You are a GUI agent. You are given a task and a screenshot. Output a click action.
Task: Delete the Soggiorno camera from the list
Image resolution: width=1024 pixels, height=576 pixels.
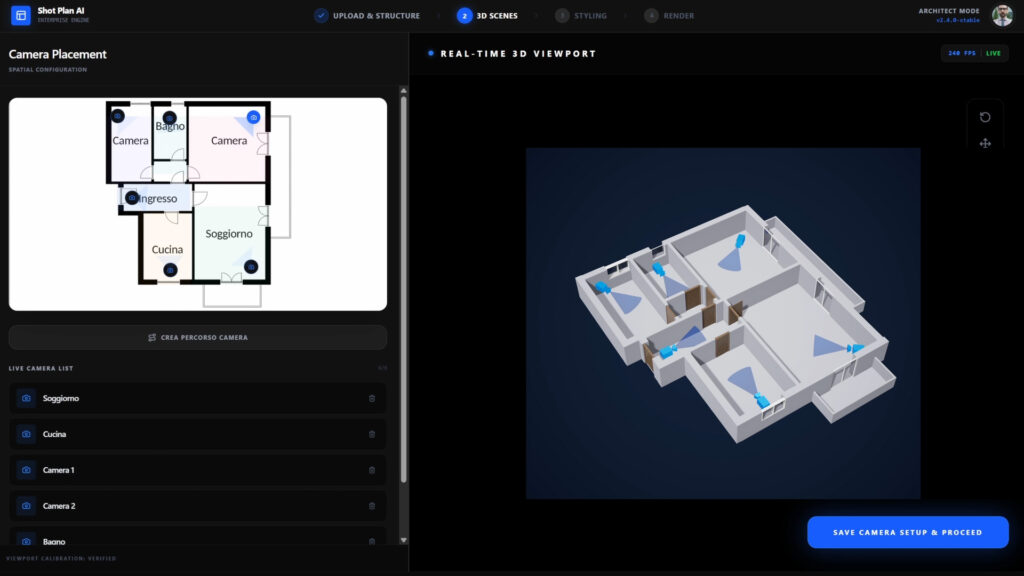372,398
